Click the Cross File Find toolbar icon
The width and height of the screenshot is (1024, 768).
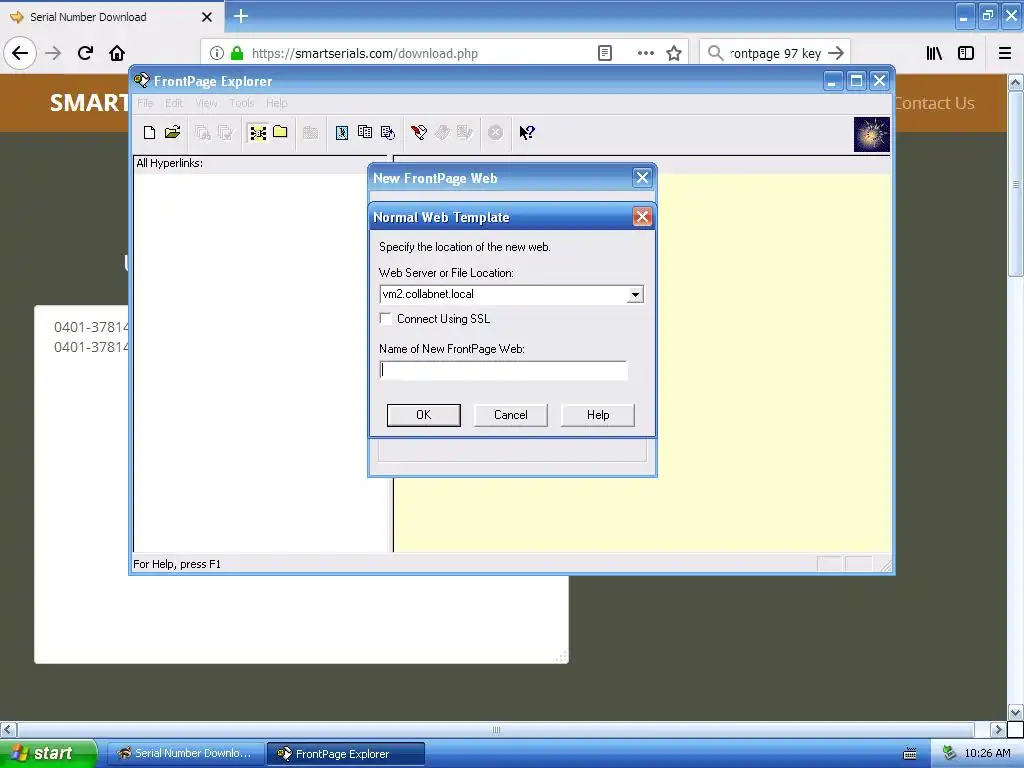(202, 133)
